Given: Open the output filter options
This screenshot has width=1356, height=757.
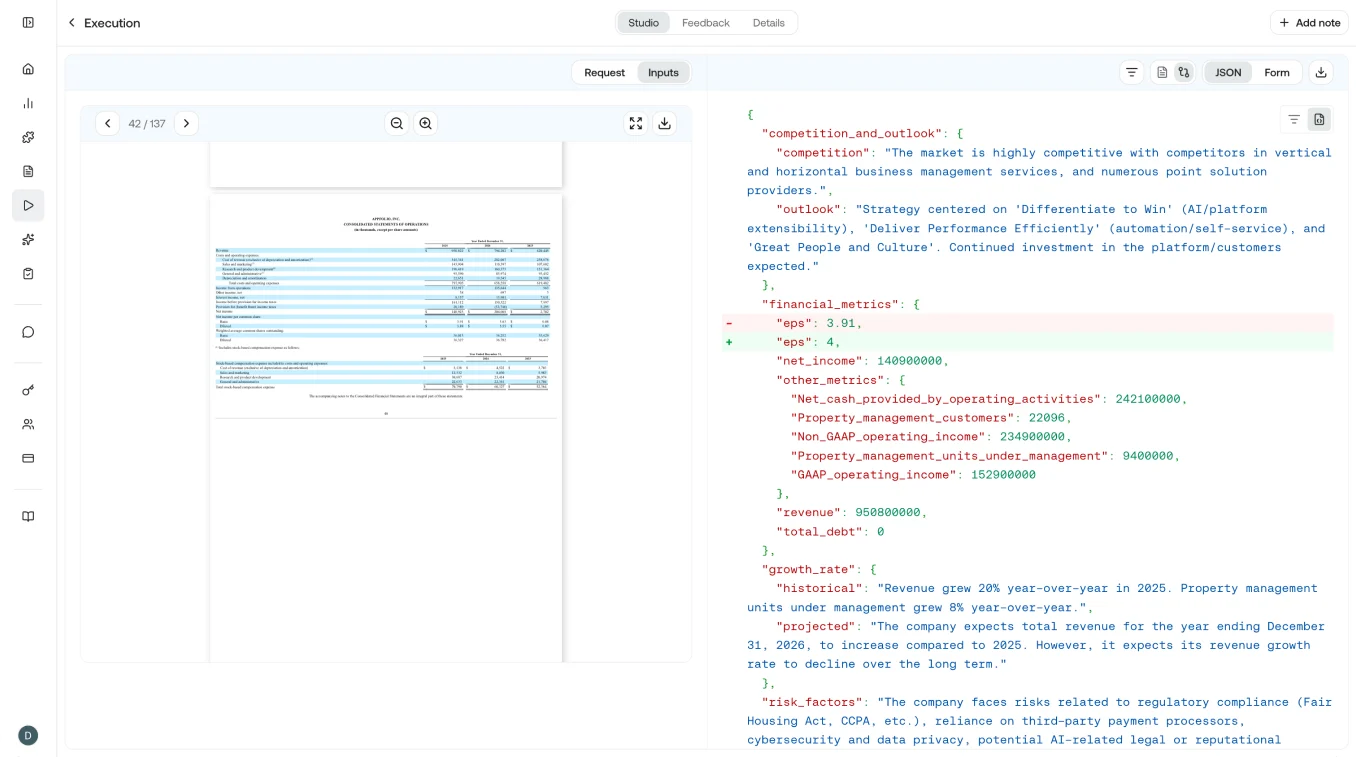Looking at the screenshot, I should pos(1132,72).
